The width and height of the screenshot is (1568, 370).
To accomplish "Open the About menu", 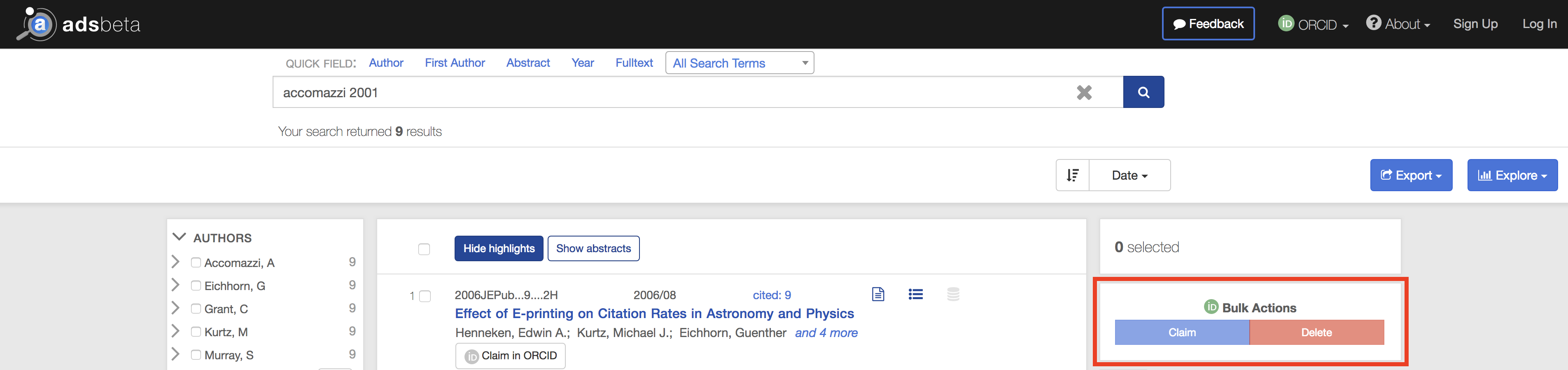I will [1398, 24].
